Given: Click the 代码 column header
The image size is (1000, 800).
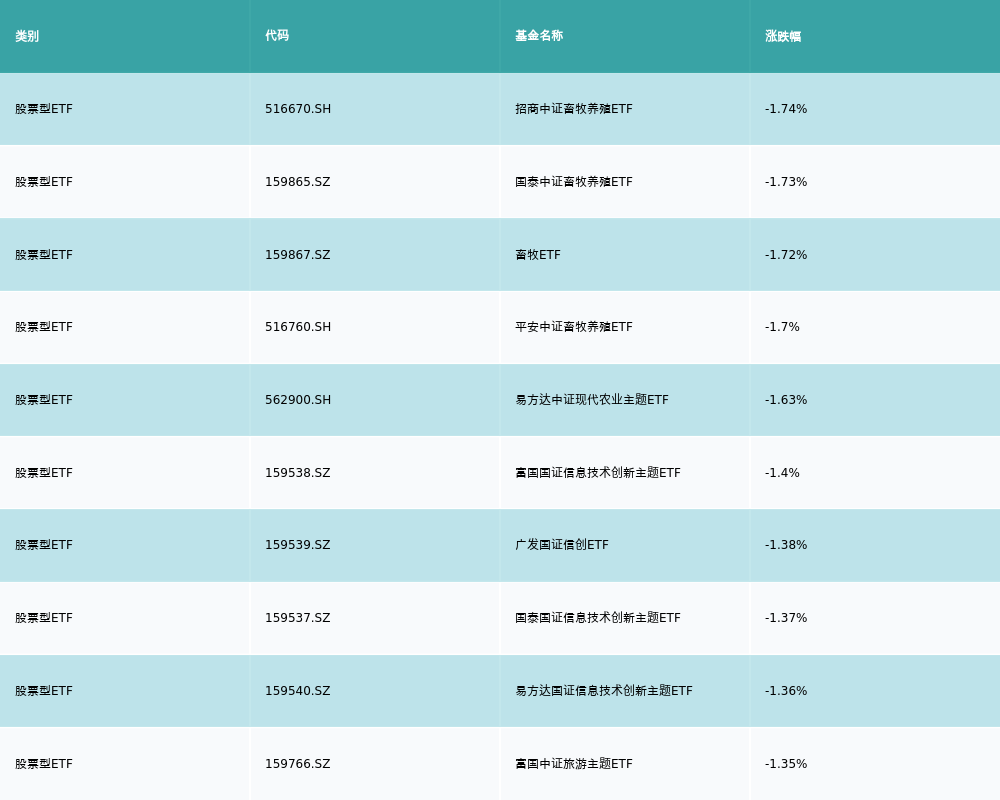Looking at the screenshot, I should coord(277,36).
